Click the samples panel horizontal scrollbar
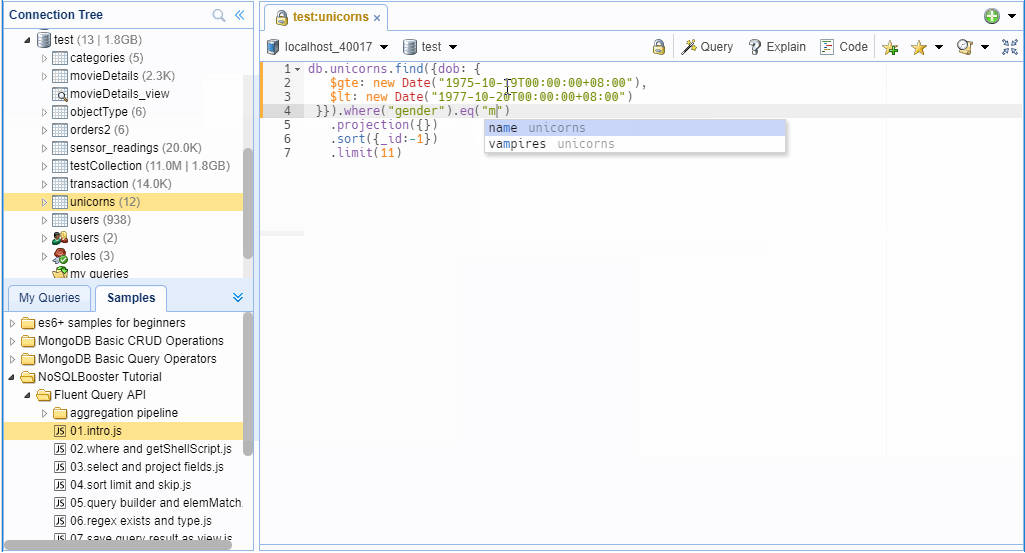 (x=118, y=545)
